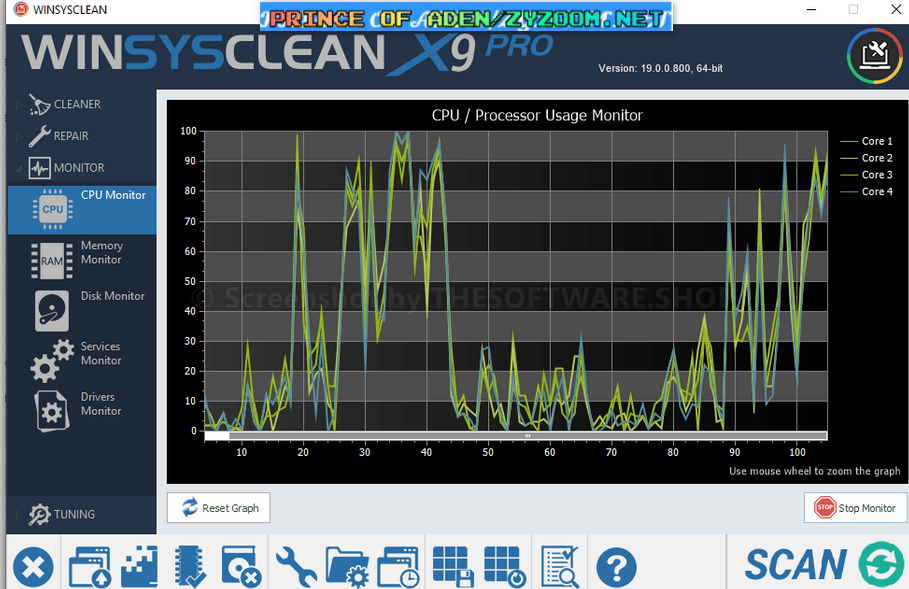This screenshot has width=909, height=589.
Task: Open Drivers Monitor document-gear icon
Action: pyautogui.click(x=52, y=411)
